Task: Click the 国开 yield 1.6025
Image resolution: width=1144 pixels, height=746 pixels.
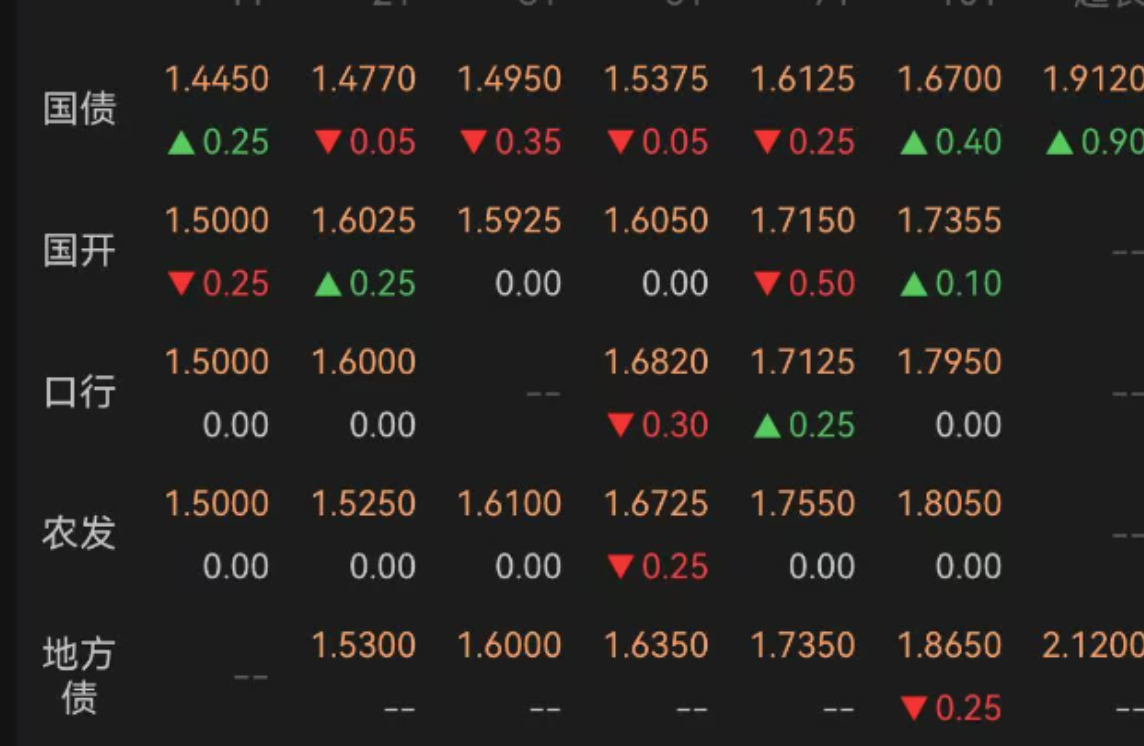Action: [364, 220]
